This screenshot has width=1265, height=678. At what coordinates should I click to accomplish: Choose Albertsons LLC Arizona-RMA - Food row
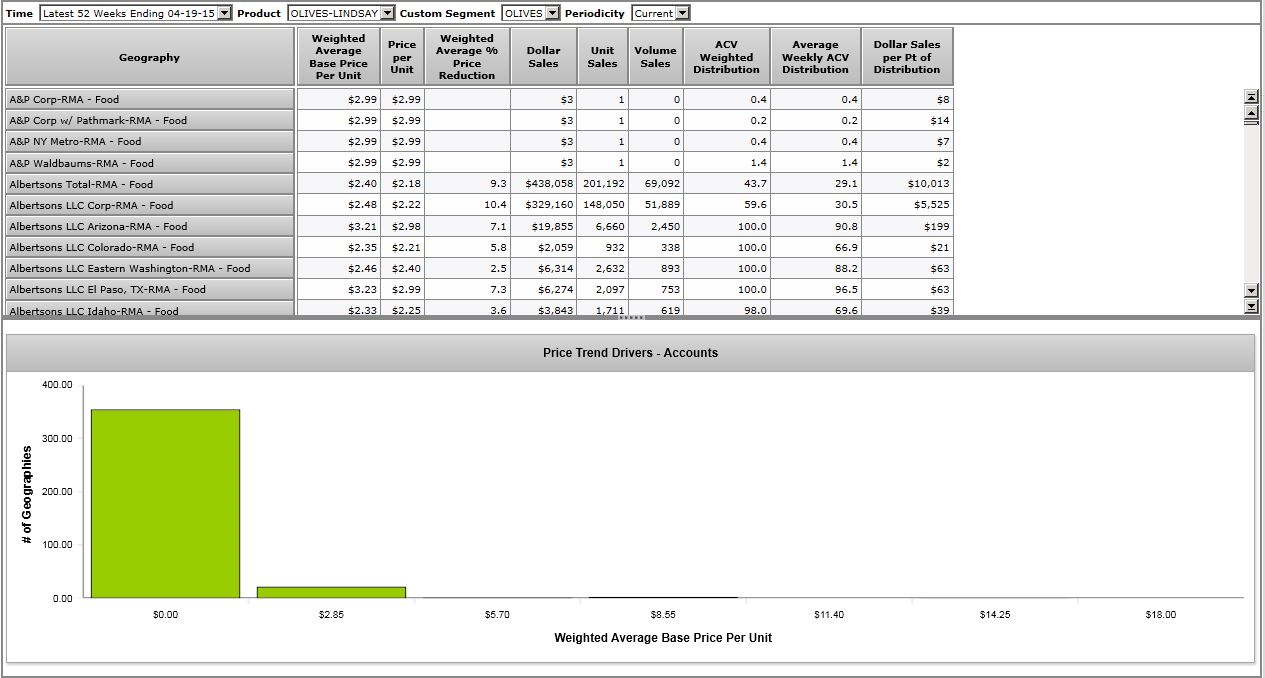[x=150, y=226]
